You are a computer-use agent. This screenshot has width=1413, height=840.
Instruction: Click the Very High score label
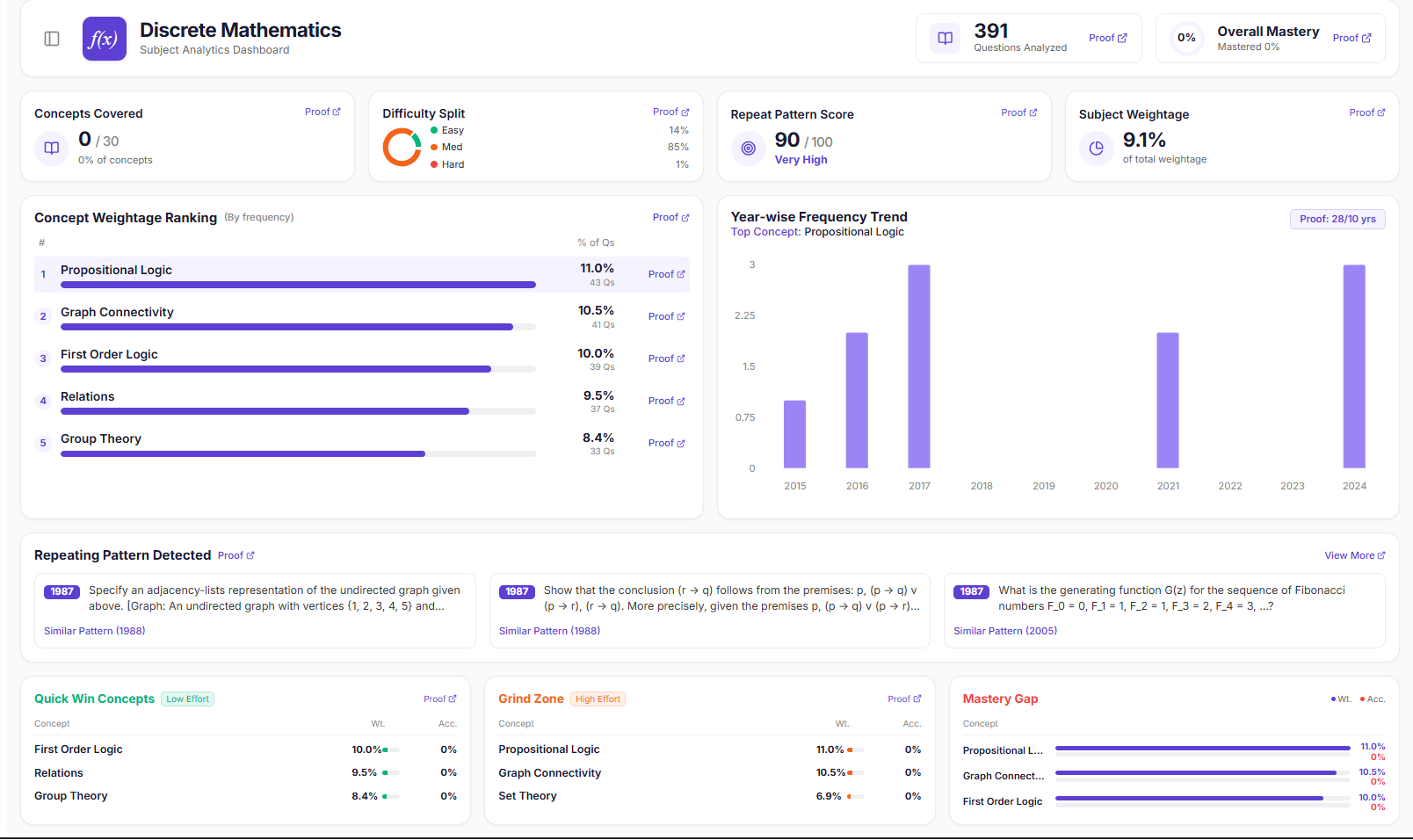[801, 160]
